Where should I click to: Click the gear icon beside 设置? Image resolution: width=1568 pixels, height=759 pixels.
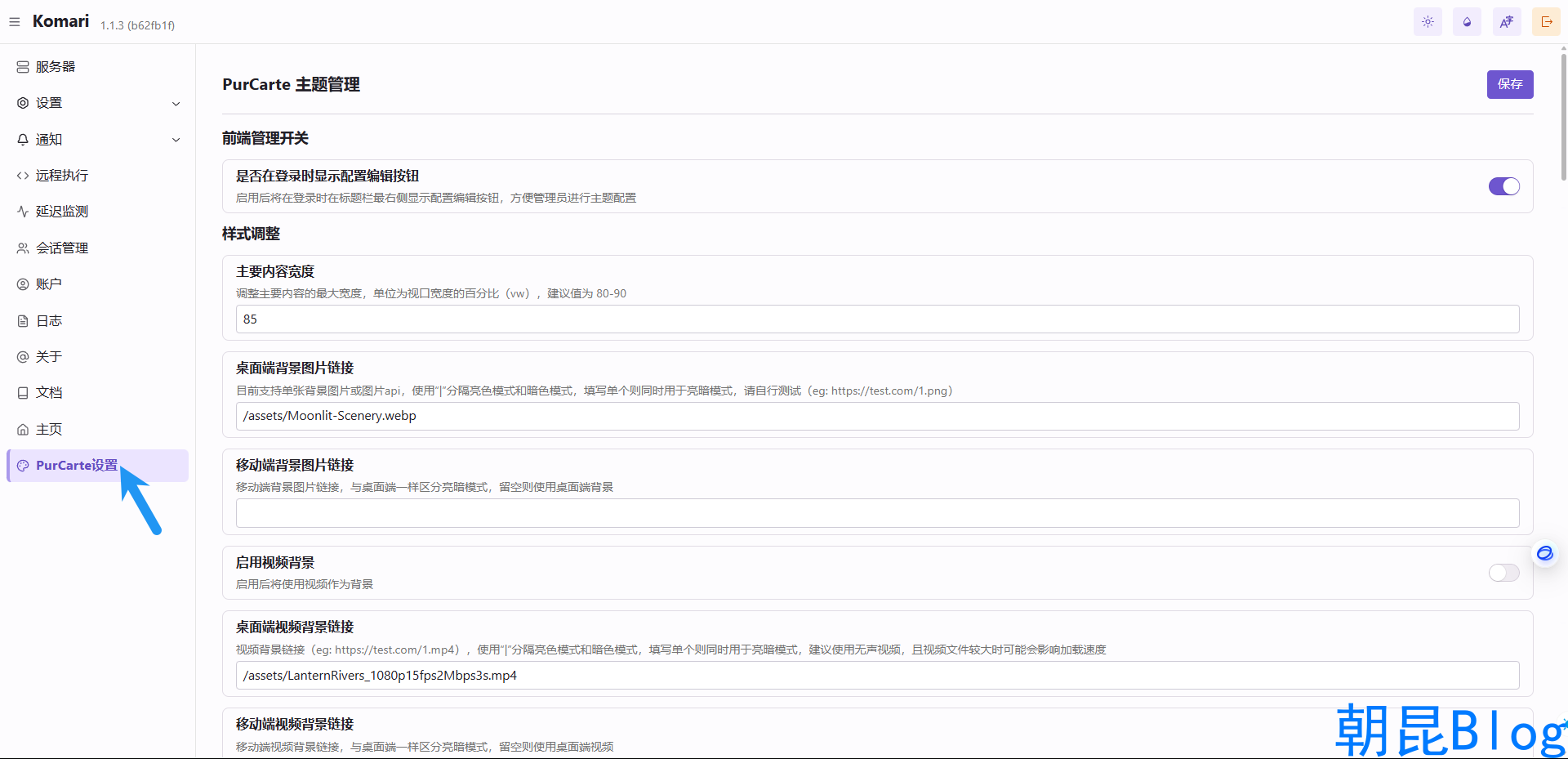(x=23, y=103)
